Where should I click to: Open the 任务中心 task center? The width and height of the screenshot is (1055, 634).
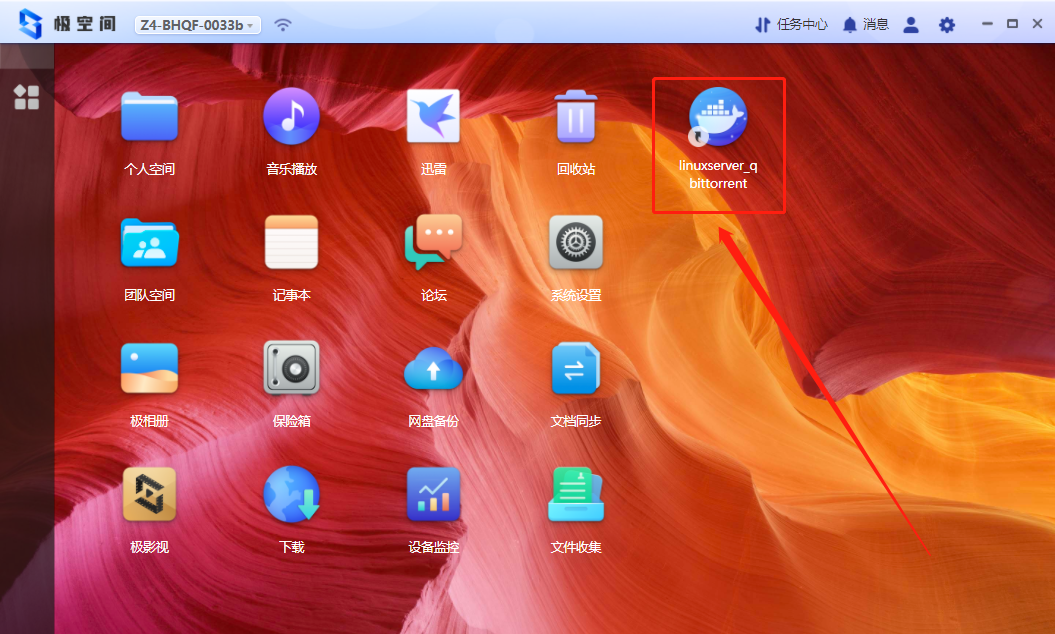pos(791,25)
